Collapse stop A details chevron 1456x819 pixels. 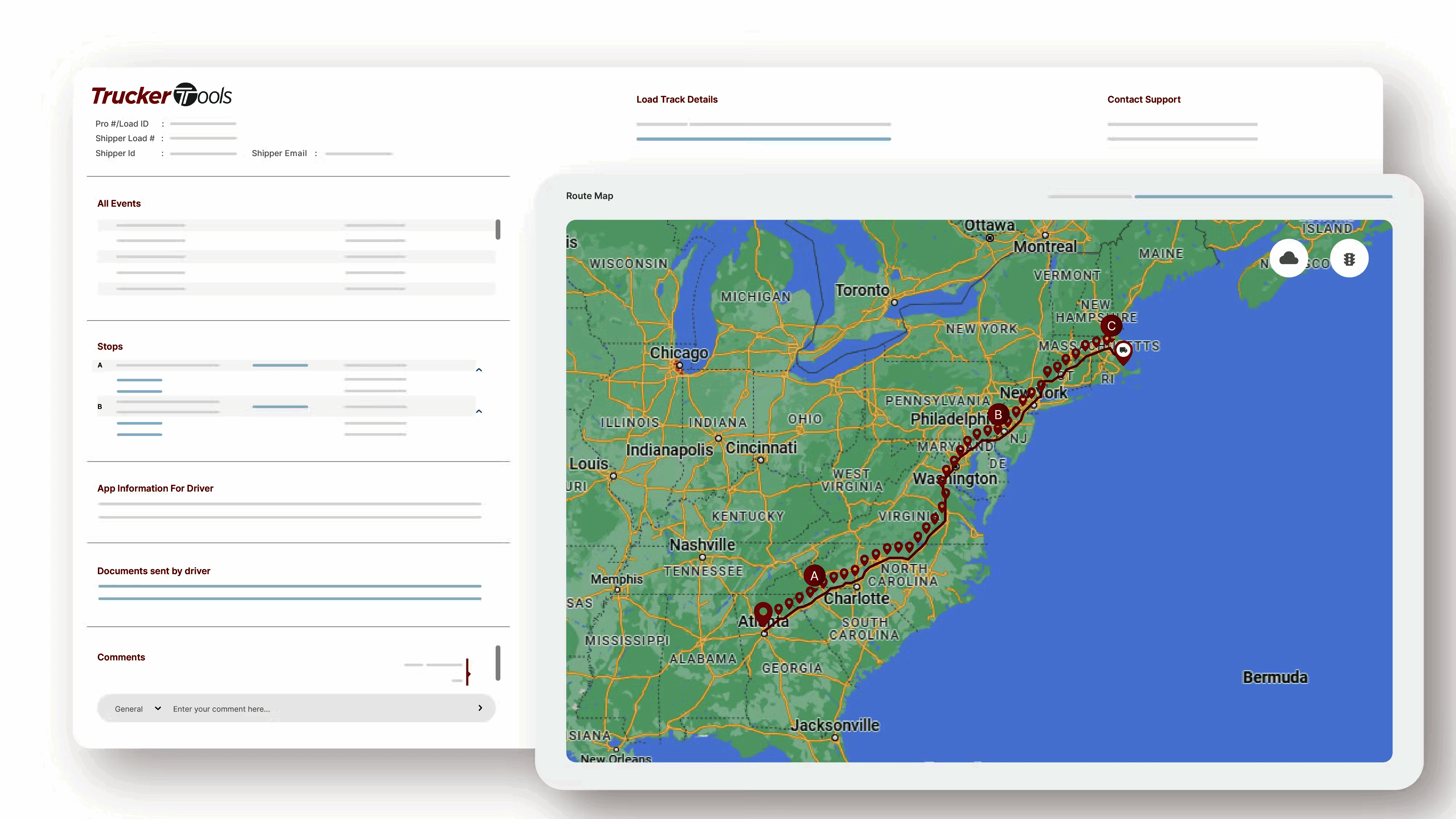coord(479,370)
